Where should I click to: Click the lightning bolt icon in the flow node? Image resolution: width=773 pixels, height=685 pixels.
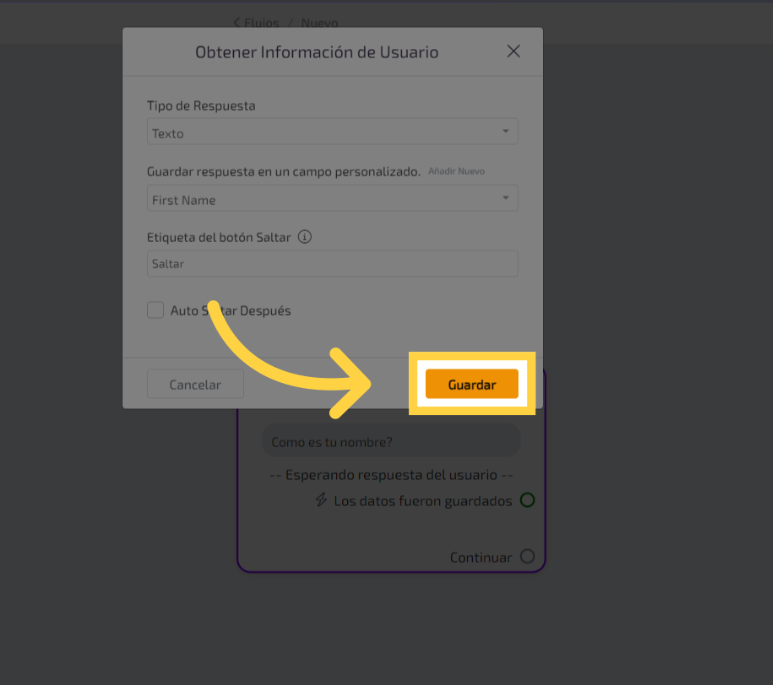[x=321, y=500]
